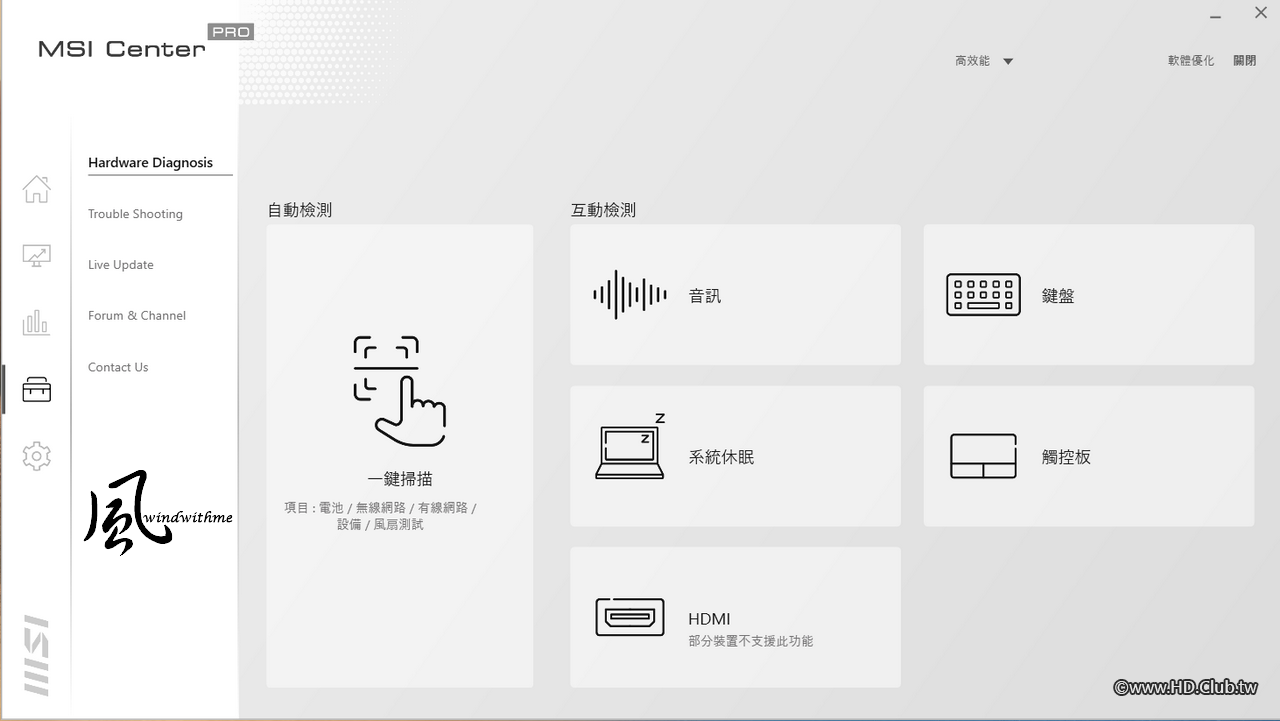Toggle the 軟體優化 關閉 setting
Image resolution: width=1280 pixels, height=721 pixels.
point(1244,61)
